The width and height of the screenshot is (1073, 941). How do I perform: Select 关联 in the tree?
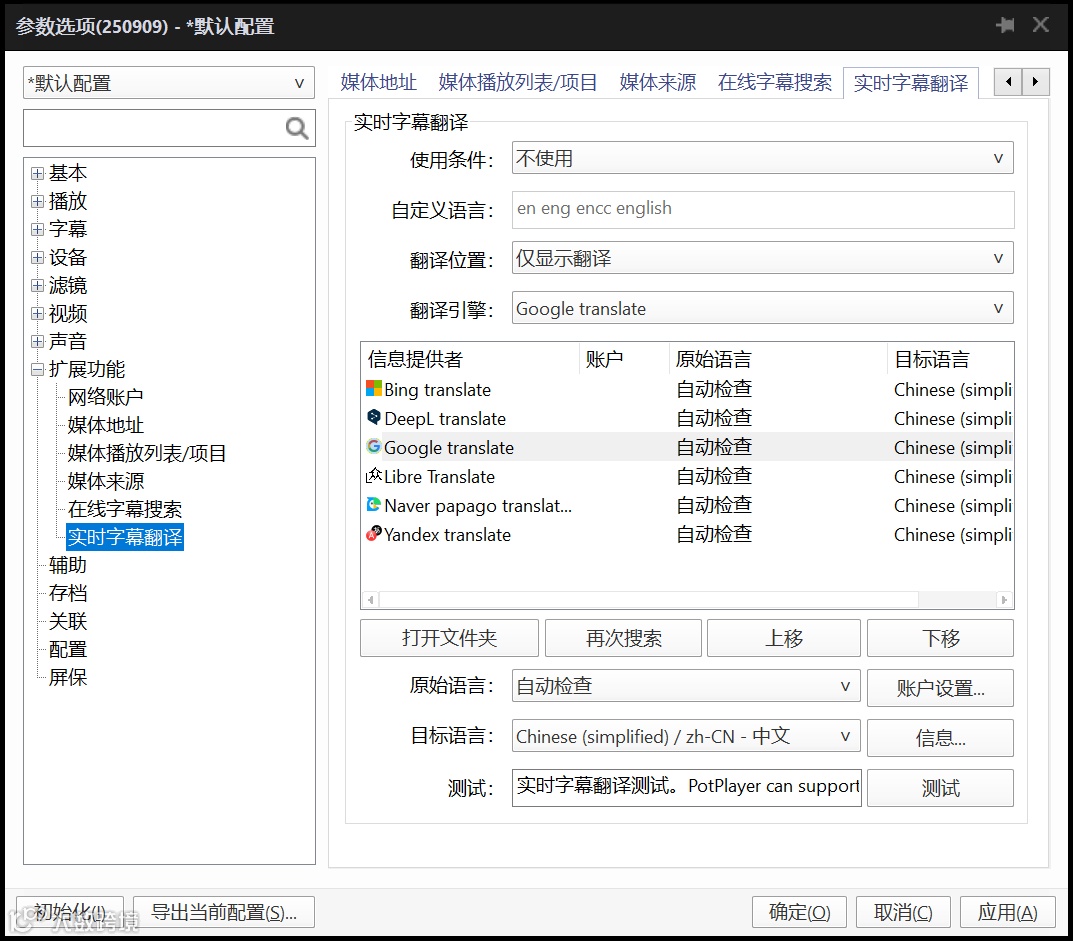tap(68, 621)
